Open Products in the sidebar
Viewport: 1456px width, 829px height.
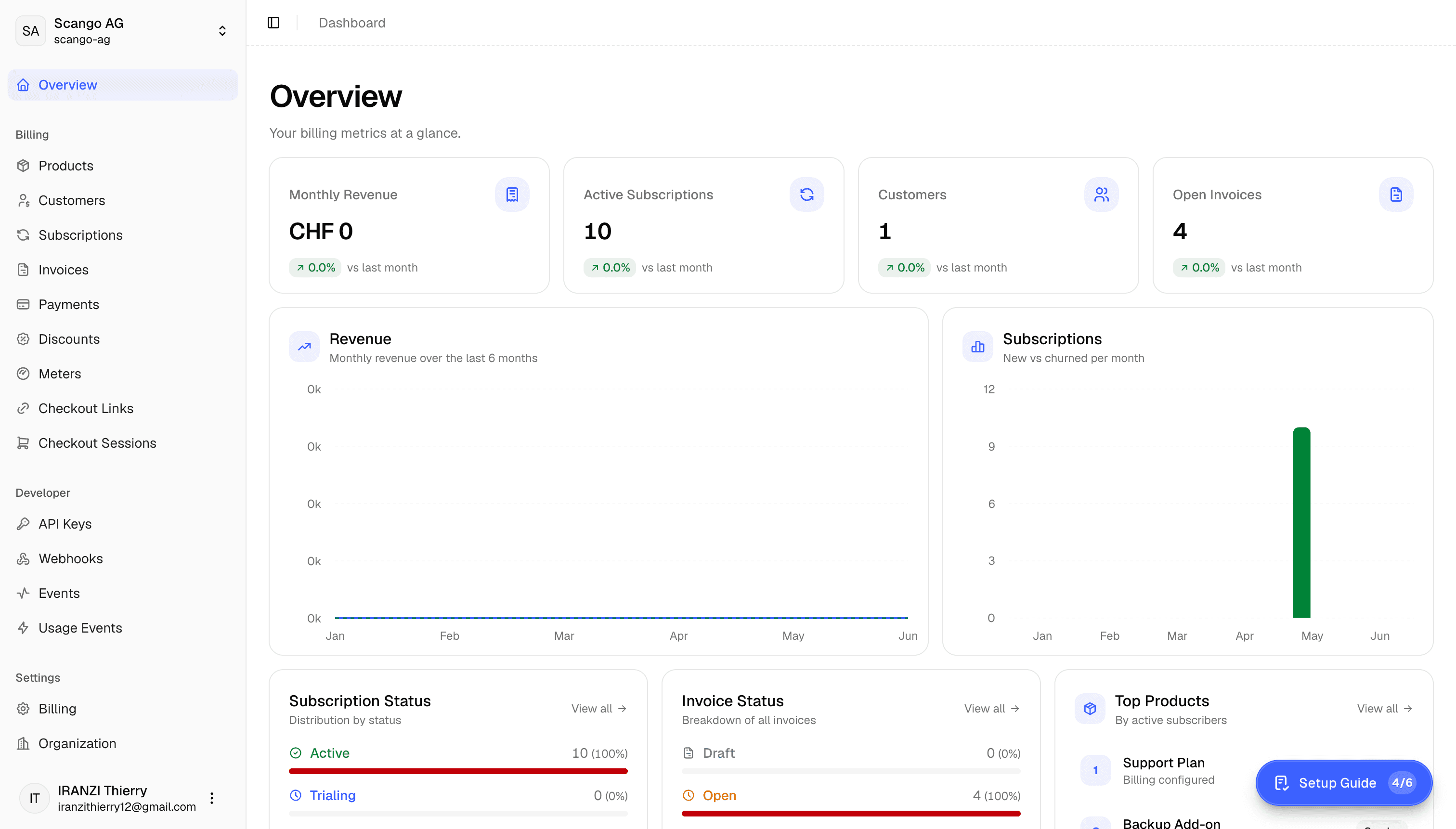coord(123,166)
